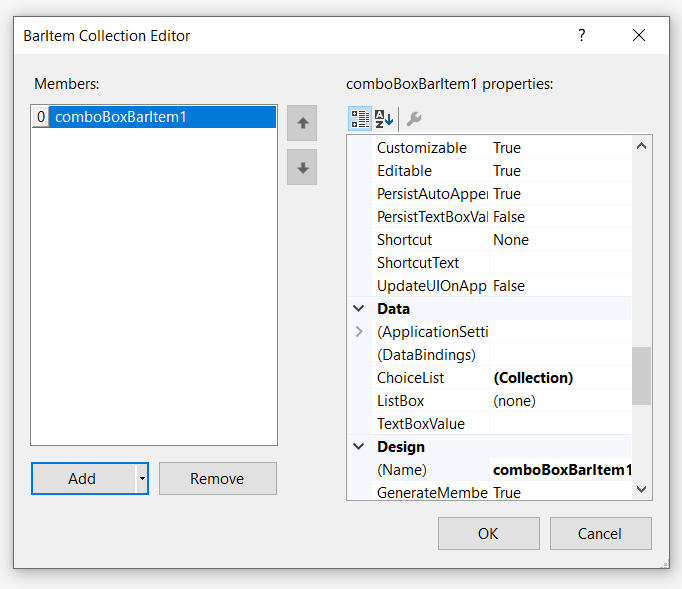Click the Categorized view icon
The width and height of the screenshot is (682, 589).
(x=360, y=119)
